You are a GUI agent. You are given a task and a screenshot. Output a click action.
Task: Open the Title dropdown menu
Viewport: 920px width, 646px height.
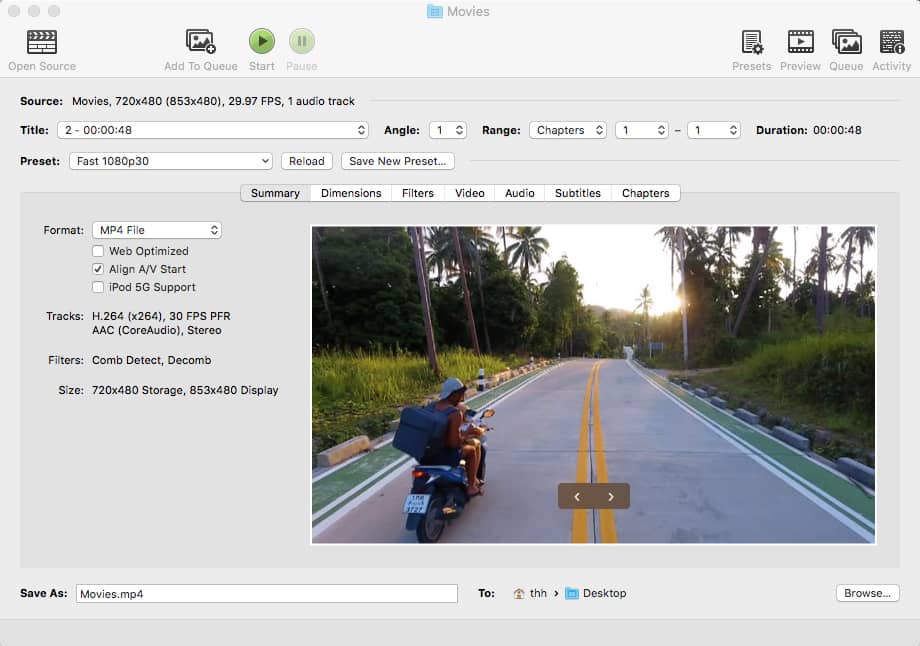click(213, 130)
